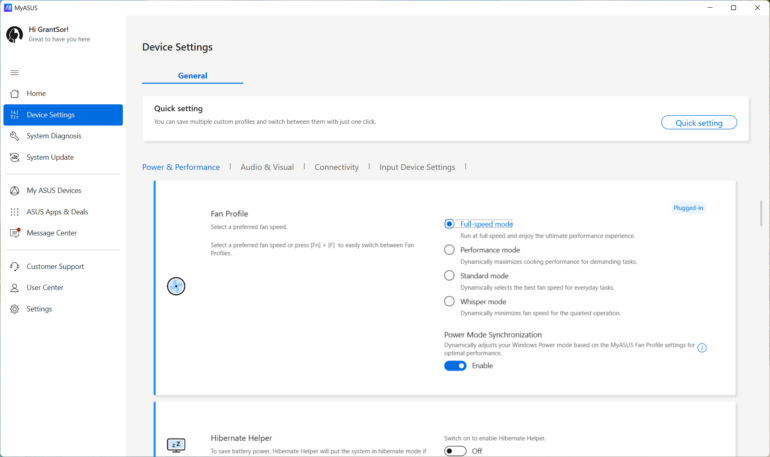The height and width of the screenshot is (457, 770).
Task: Click the Full-speed mode label link
Action: click(486, 224)
